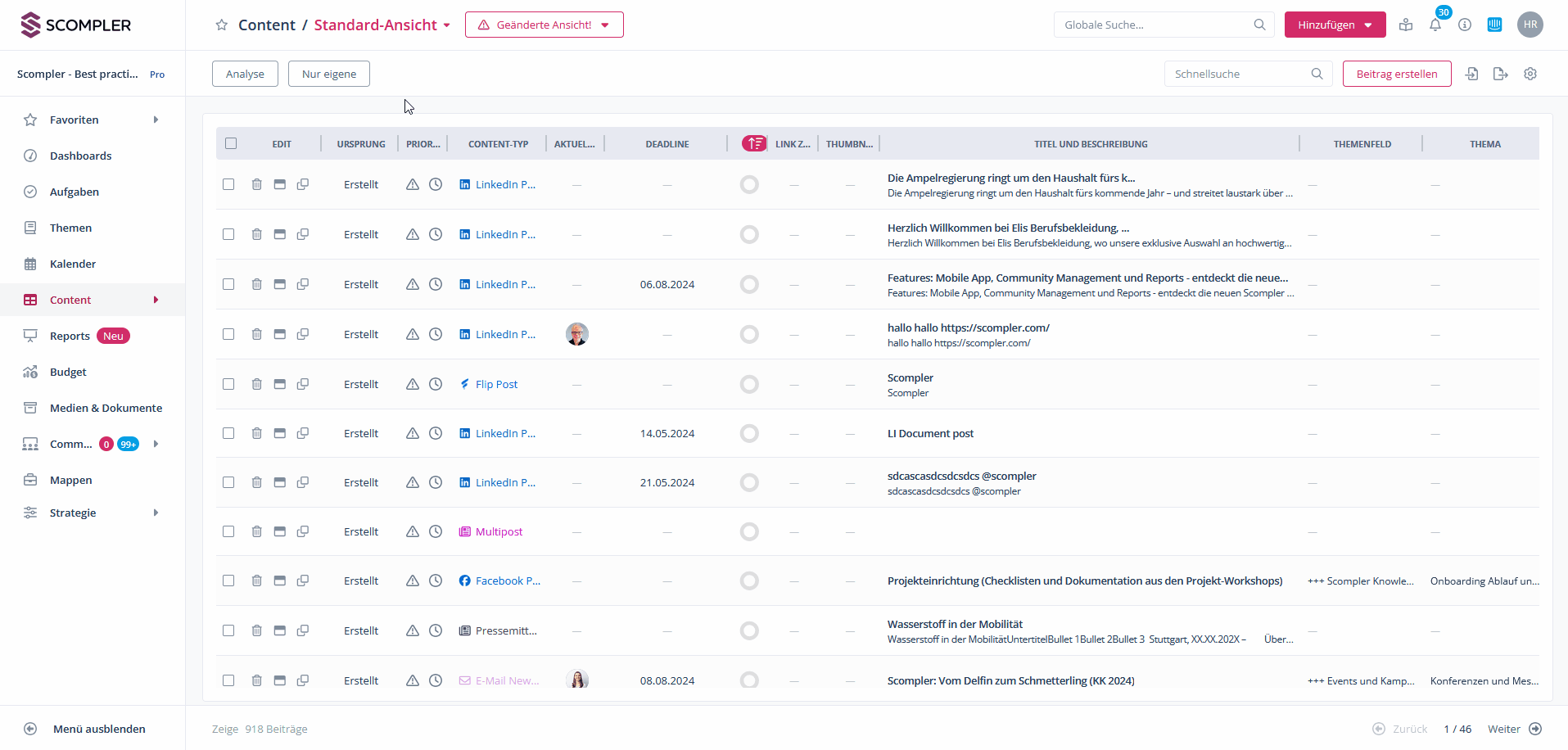This screenshot has width=1568, height=750.
Task: Click the export icon left of the settings gear
Action: (x=1501, y=74)
